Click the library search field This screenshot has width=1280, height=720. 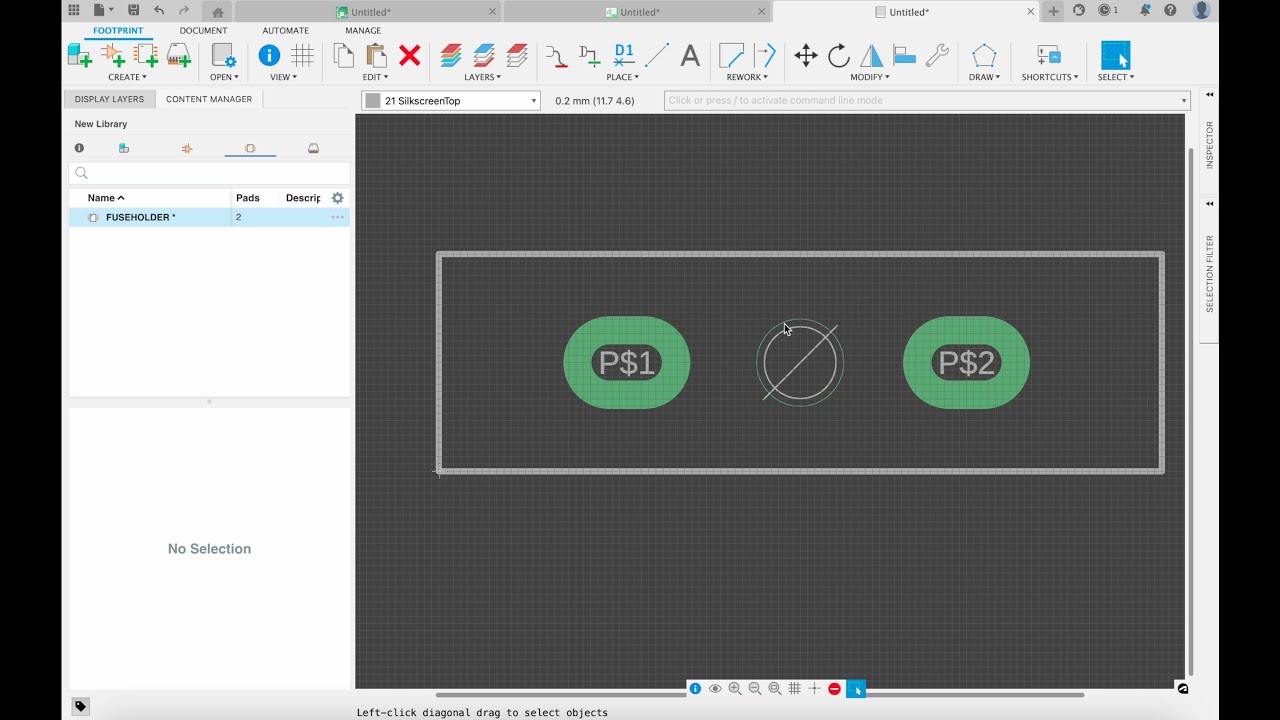tap(209, 173)
